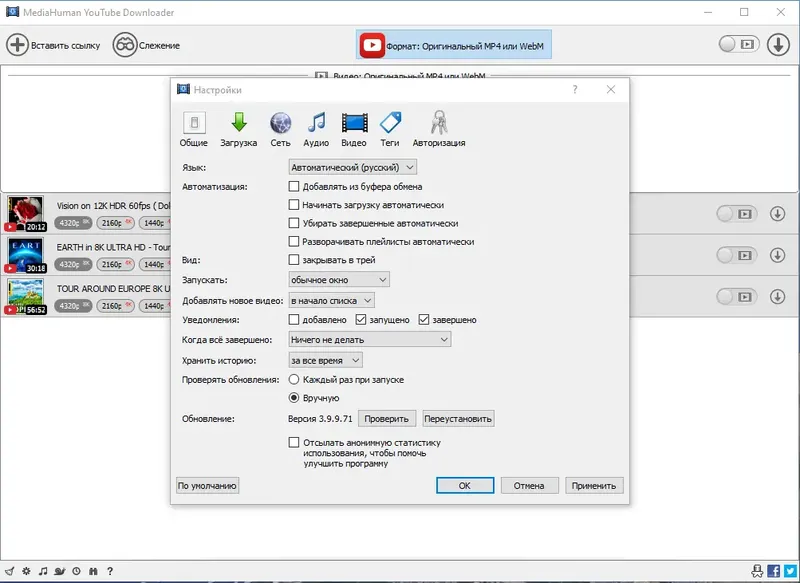The height and width of the screenshot is (583, 800).
Task: Click the TOUR AROUND EUROPE video thumbnail
Action: [26, 296]
